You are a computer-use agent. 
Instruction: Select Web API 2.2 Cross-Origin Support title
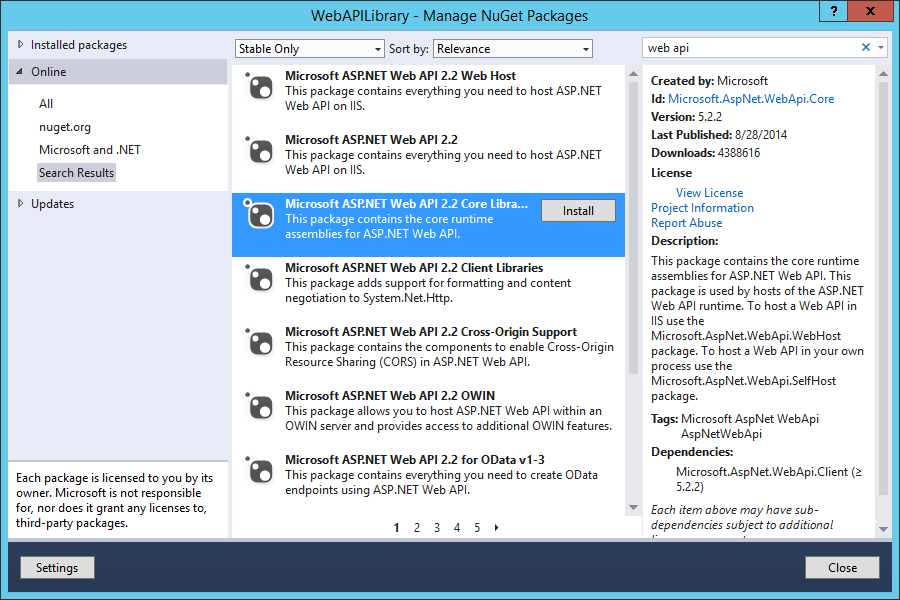[431, 332]
